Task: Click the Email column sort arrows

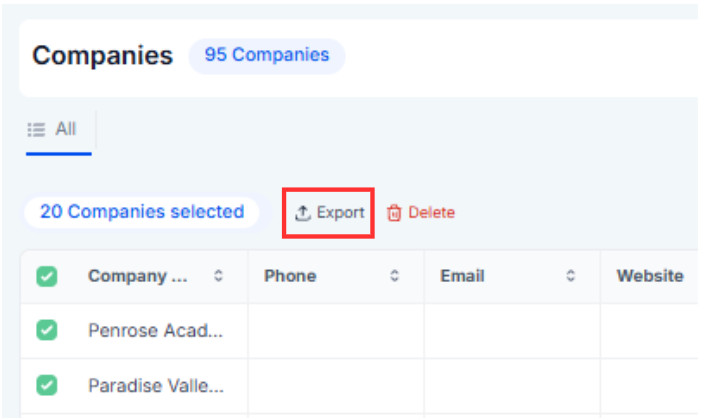Action: click(x=571, y=277)
